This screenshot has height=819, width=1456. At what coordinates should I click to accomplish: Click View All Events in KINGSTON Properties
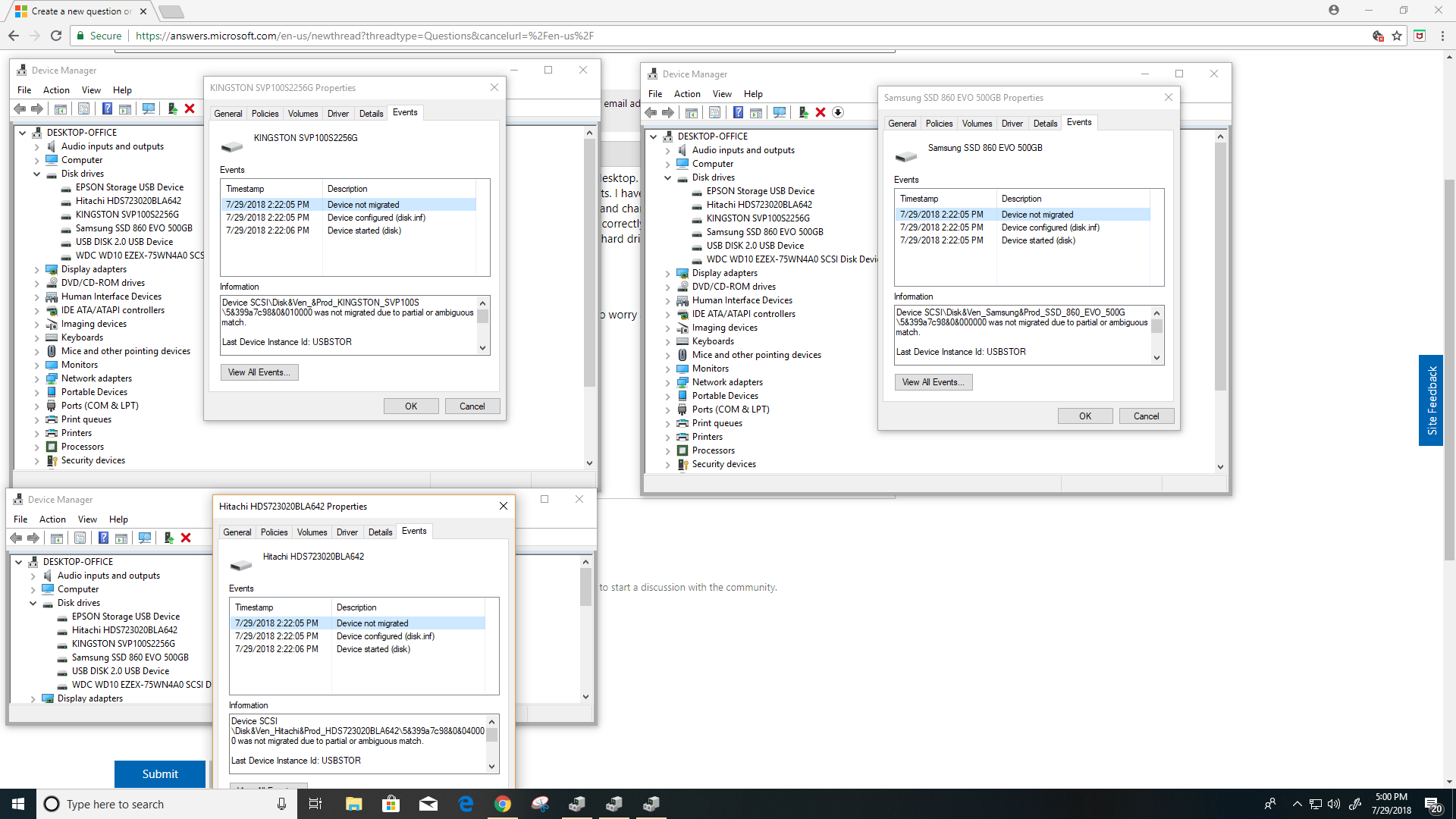tap(259, 372)
